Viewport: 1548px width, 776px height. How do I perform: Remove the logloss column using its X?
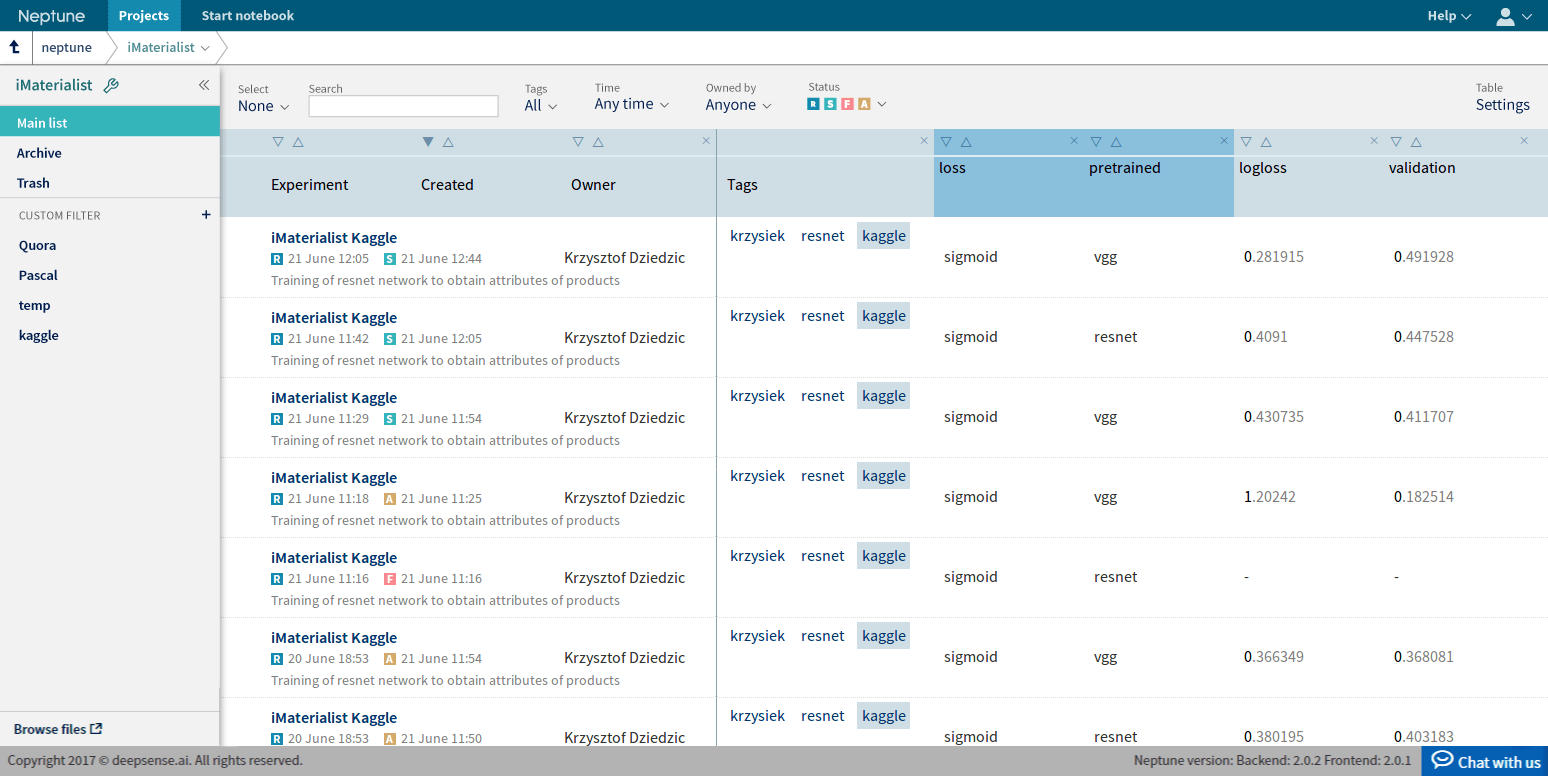point(1374,141)
